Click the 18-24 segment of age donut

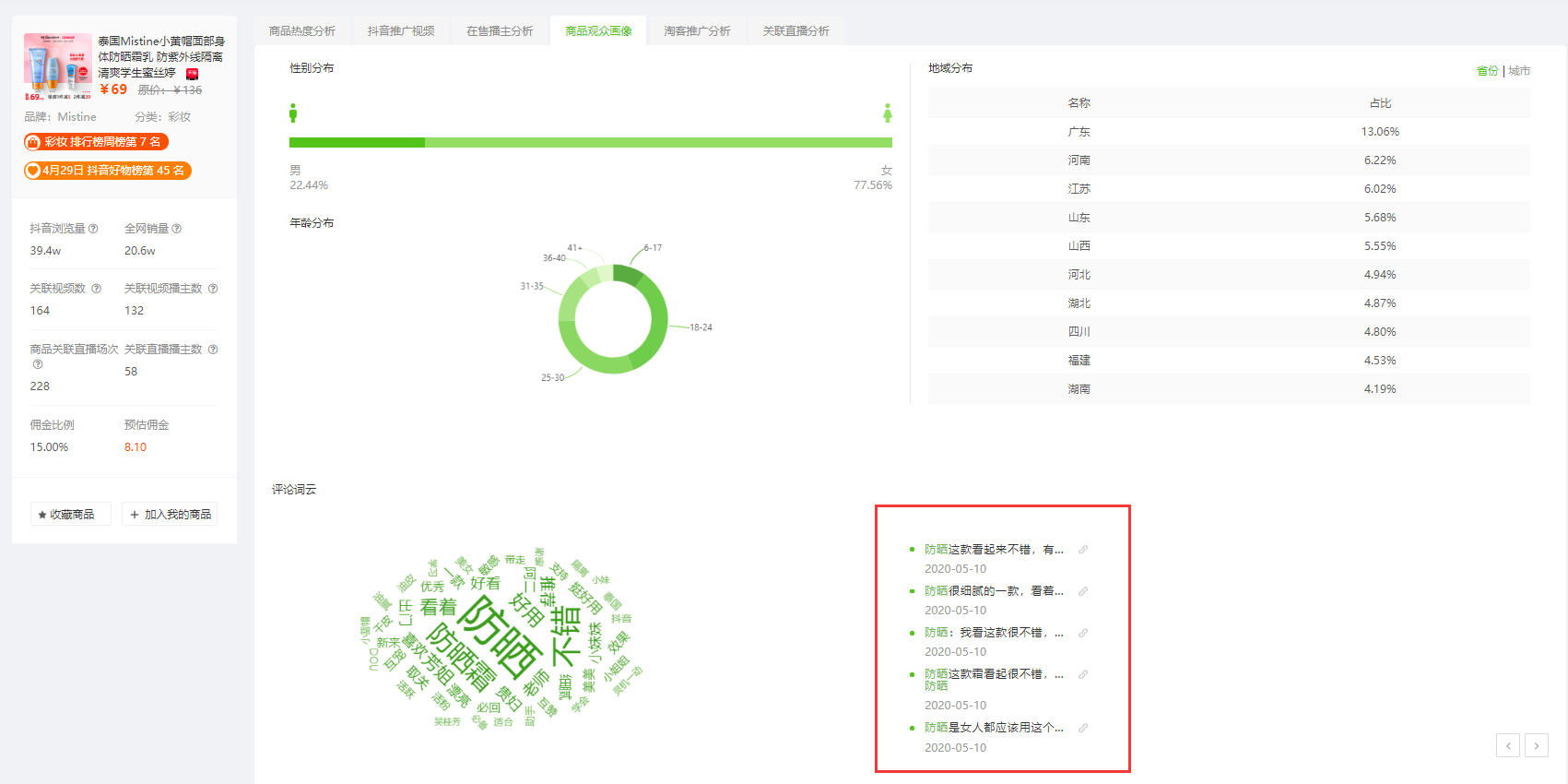point(656,318)
